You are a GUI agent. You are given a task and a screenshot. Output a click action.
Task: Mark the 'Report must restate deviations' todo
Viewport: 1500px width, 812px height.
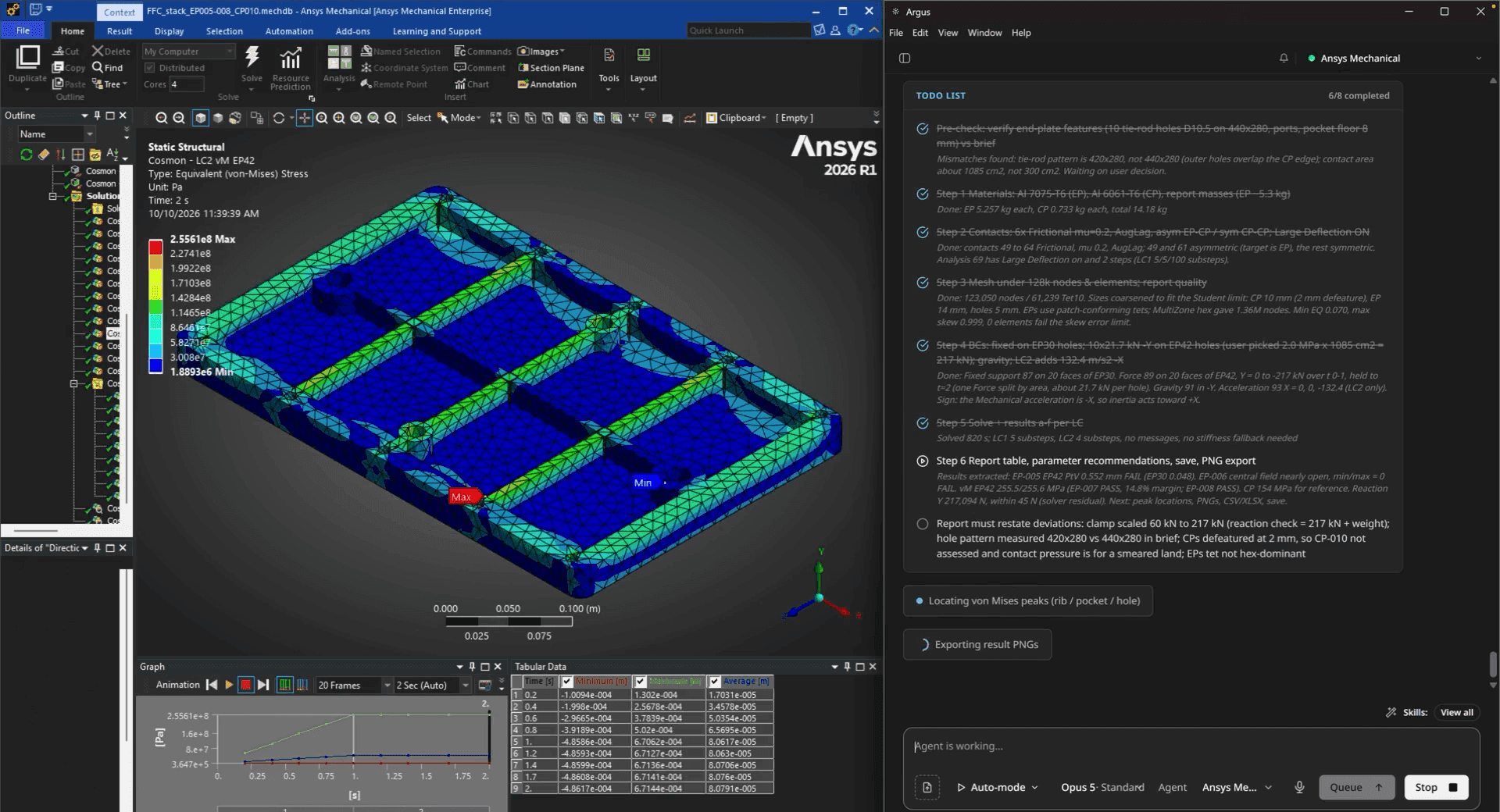923,524
